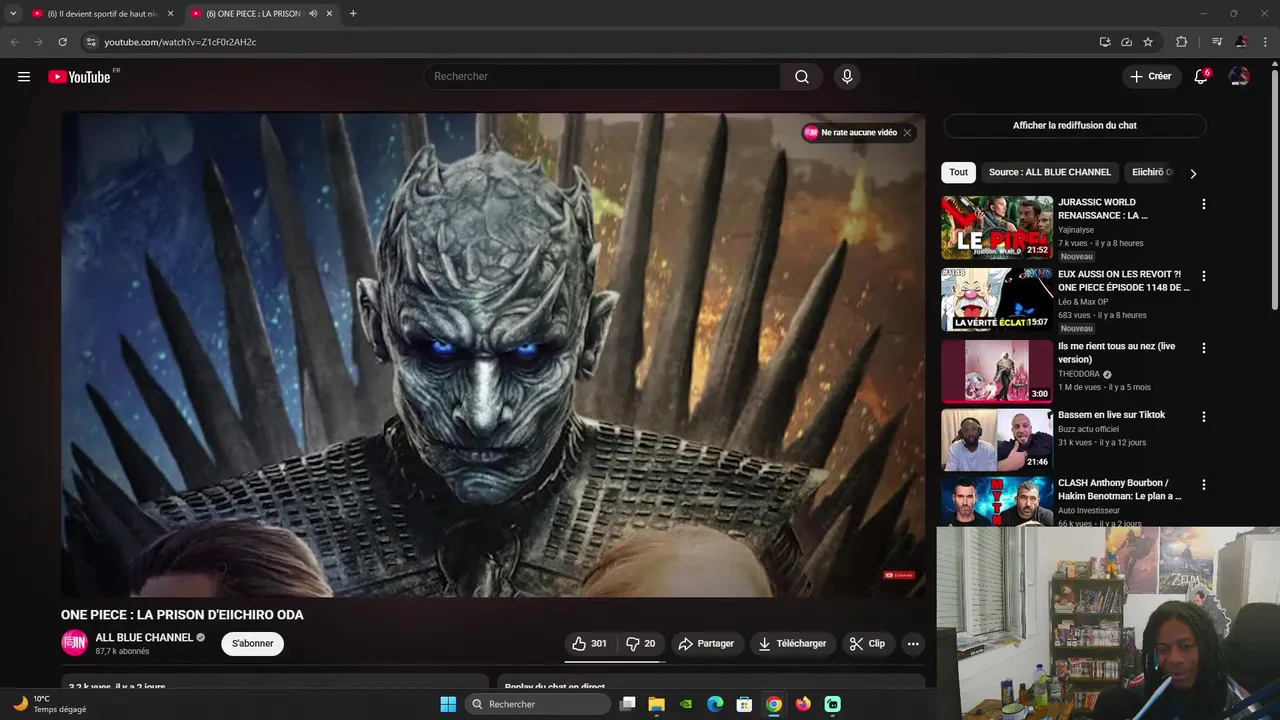
Task: Open options menu for 'EUX AUSSI' video
Action: point(1204,276)
